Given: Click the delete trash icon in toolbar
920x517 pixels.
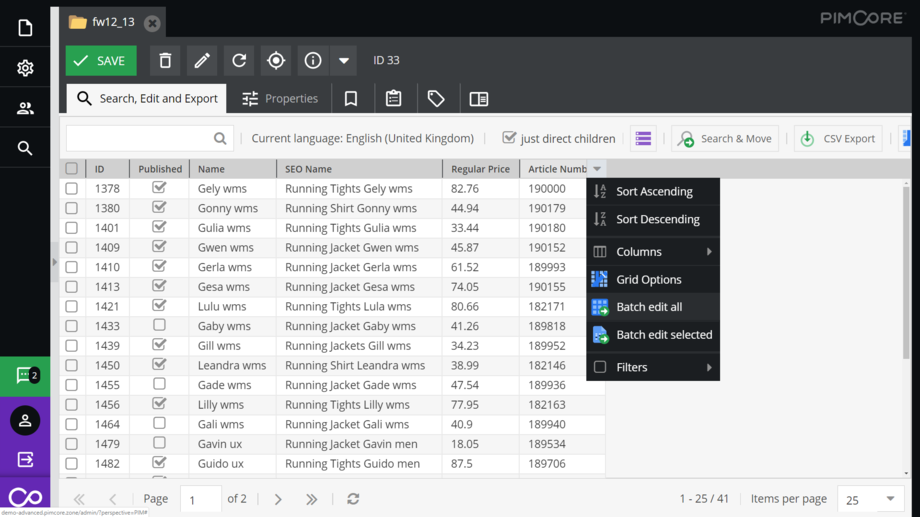Looking at the screenshot, I should pyautogui.click(x=165, y=61).
